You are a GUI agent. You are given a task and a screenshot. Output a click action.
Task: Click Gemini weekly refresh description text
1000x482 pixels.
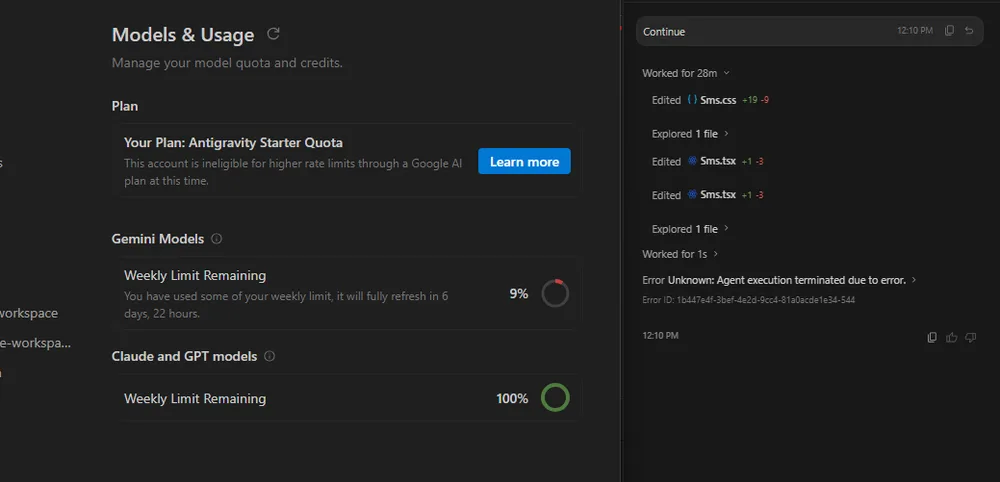click(x=286, y=305)
